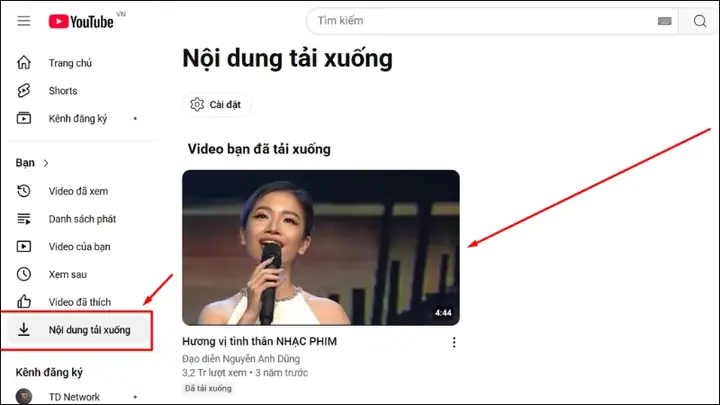The image size is (720, 405).
Task: Expand the Bạn section chevron
Action: (x=45, y=163)
